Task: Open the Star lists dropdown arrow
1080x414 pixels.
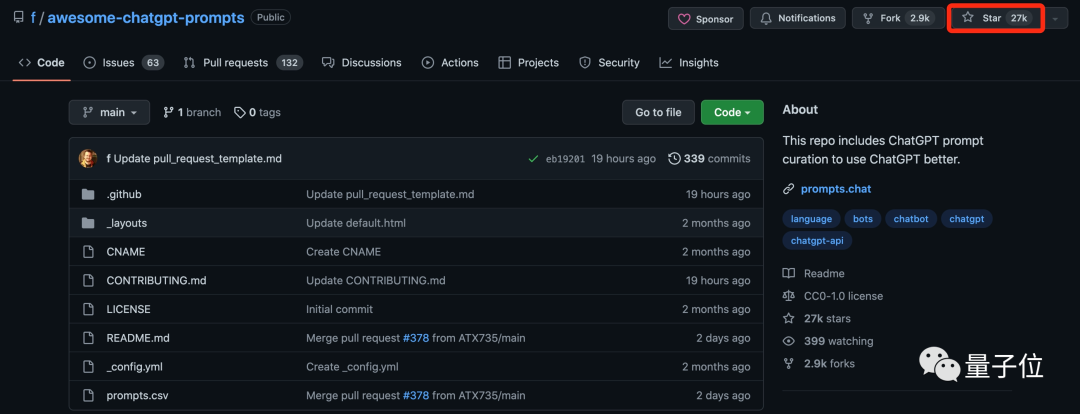Action: [x=1053, y=19]
